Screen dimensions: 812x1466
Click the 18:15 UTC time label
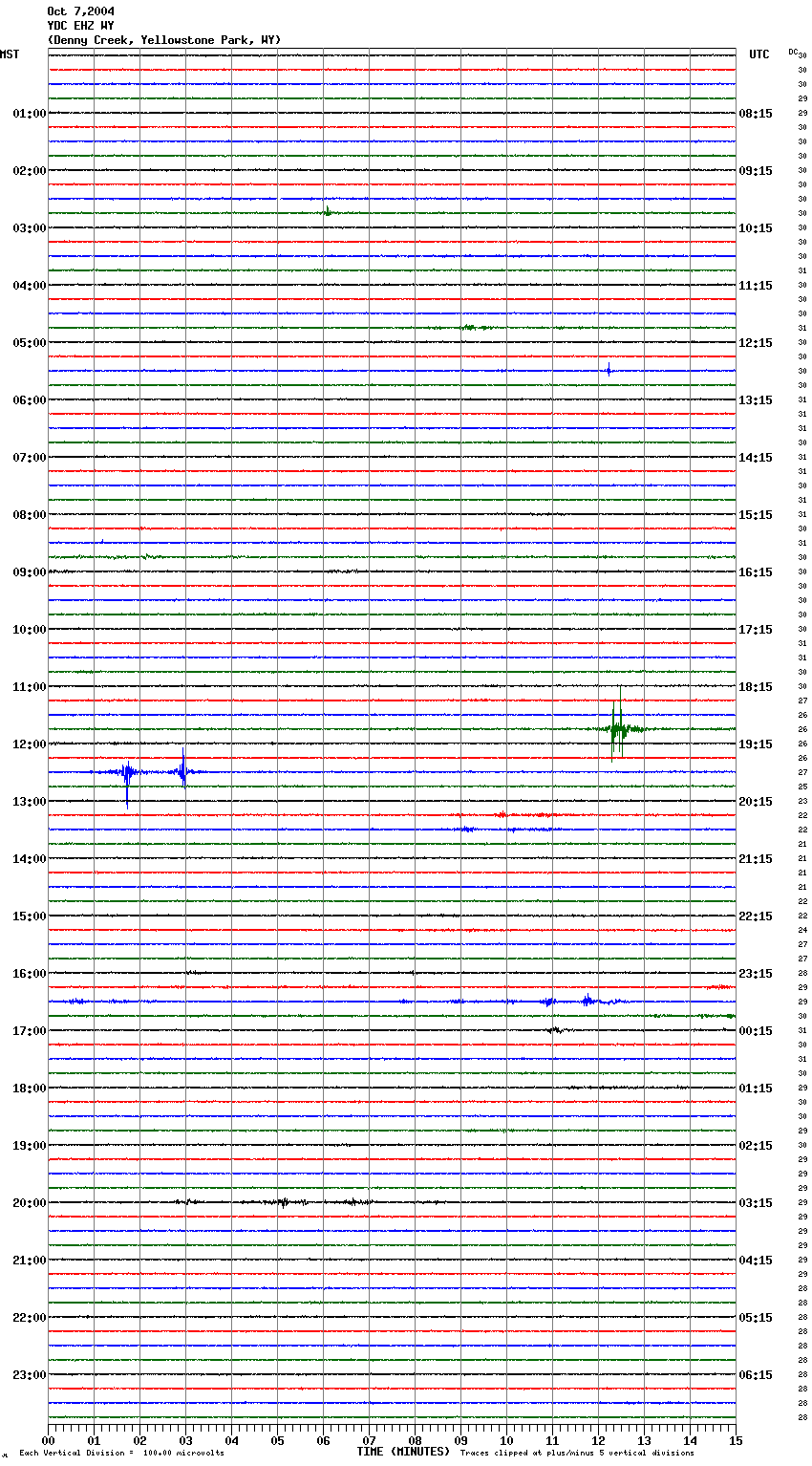756,687
